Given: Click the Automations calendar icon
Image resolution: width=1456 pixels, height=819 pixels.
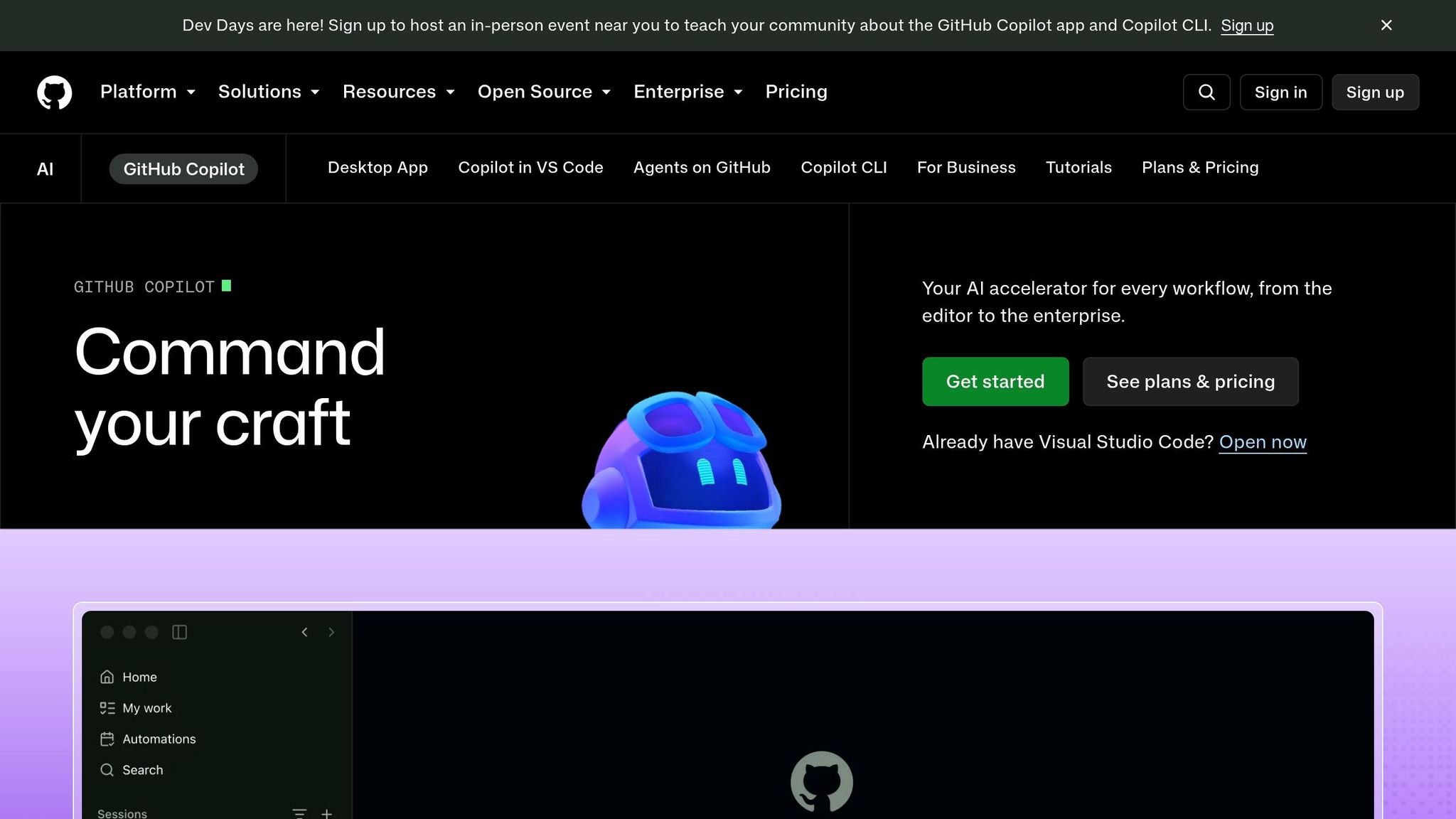Looking at the screenshot, I should point(107,739).
